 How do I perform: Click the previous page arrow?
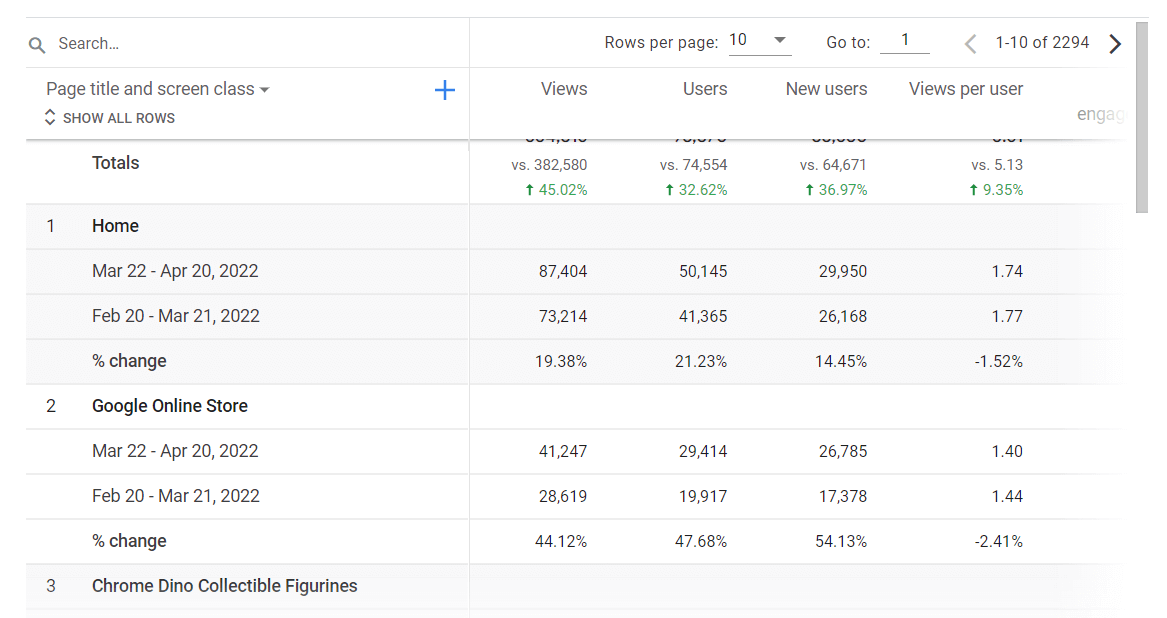(968, 43)
